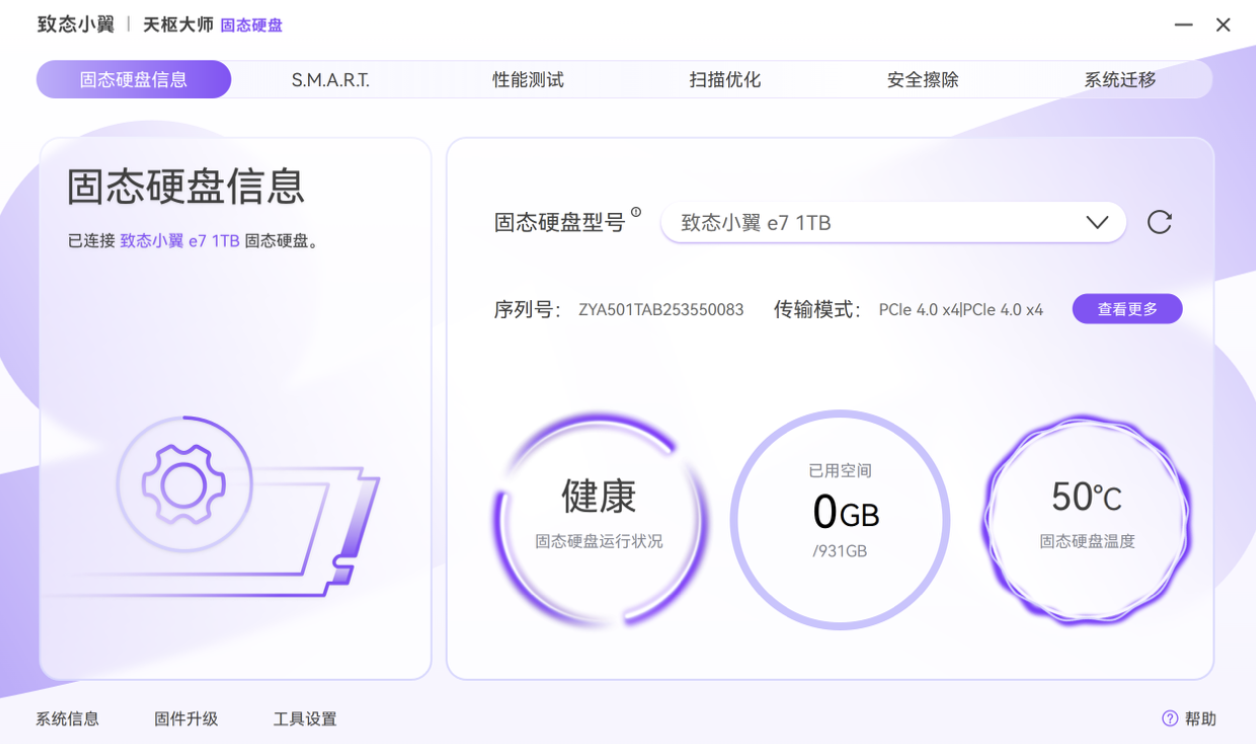Image resolution: width=1256 pixels, height=744 pixels.
Task: Refresh the SSD model list
Action: click(1159, 222)
